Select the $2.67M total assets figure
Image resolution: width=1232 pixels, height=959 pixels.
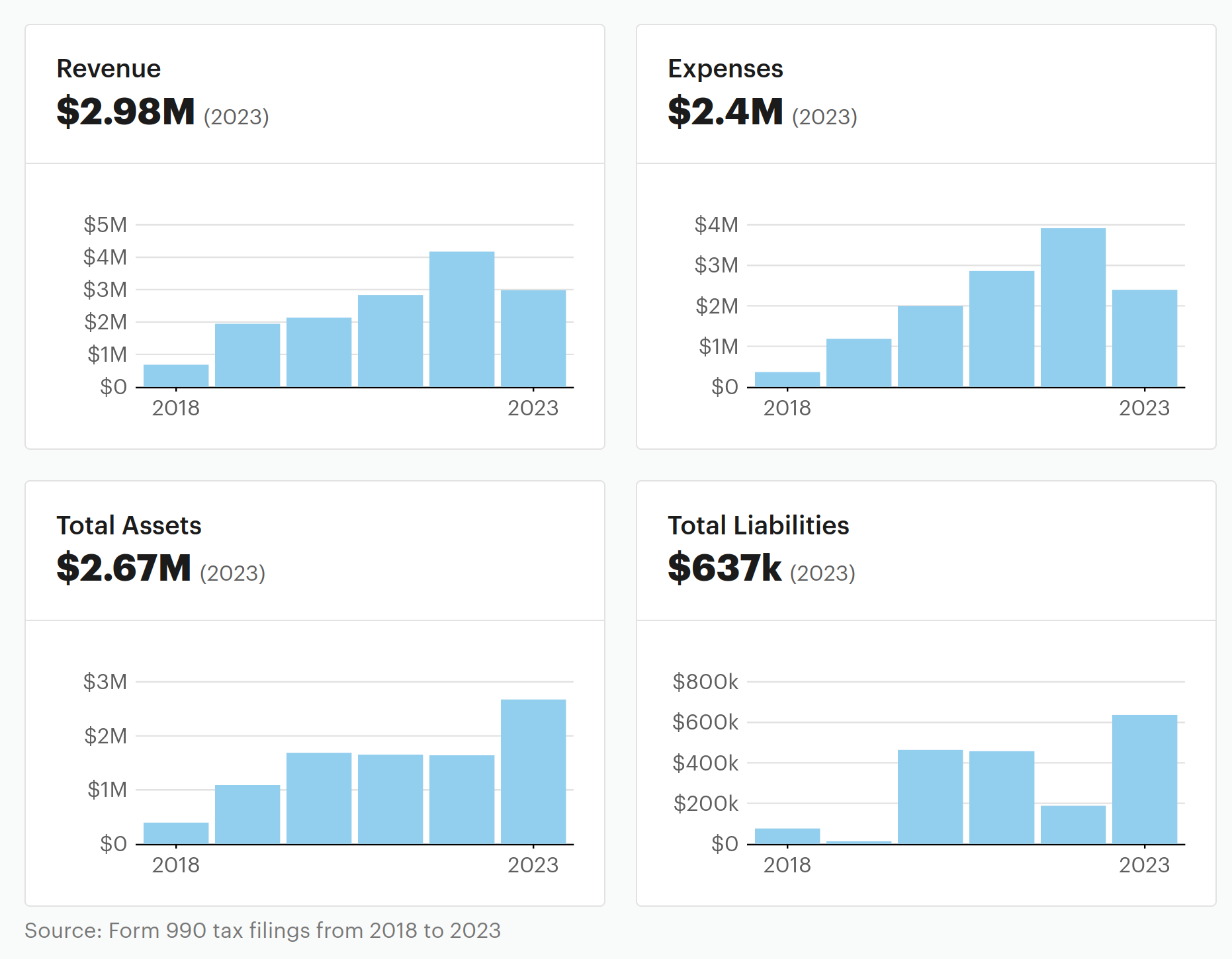124,568
